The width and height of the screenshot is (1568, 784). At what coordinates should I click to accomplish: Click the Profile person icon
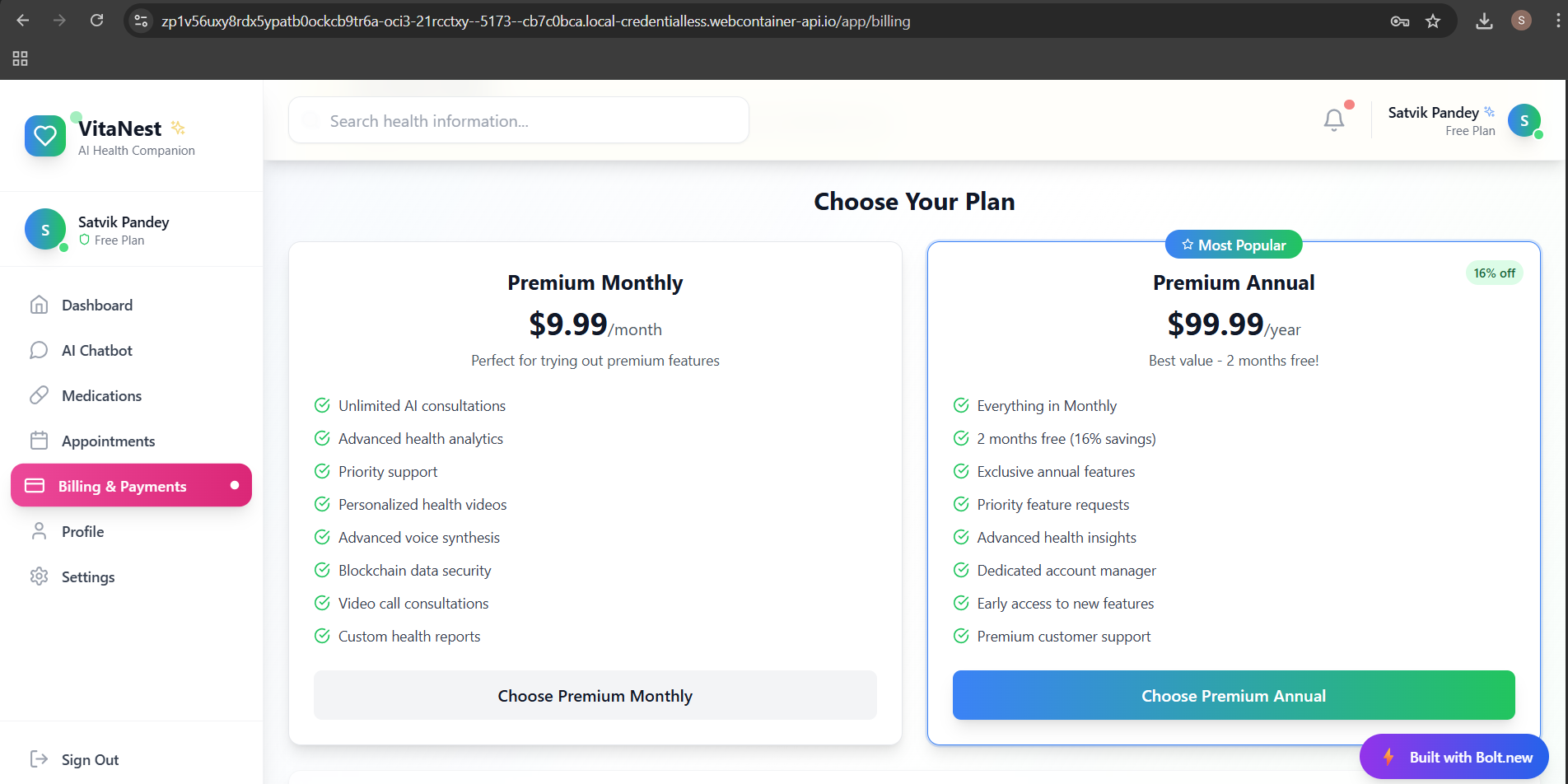[x=39, y=531]
